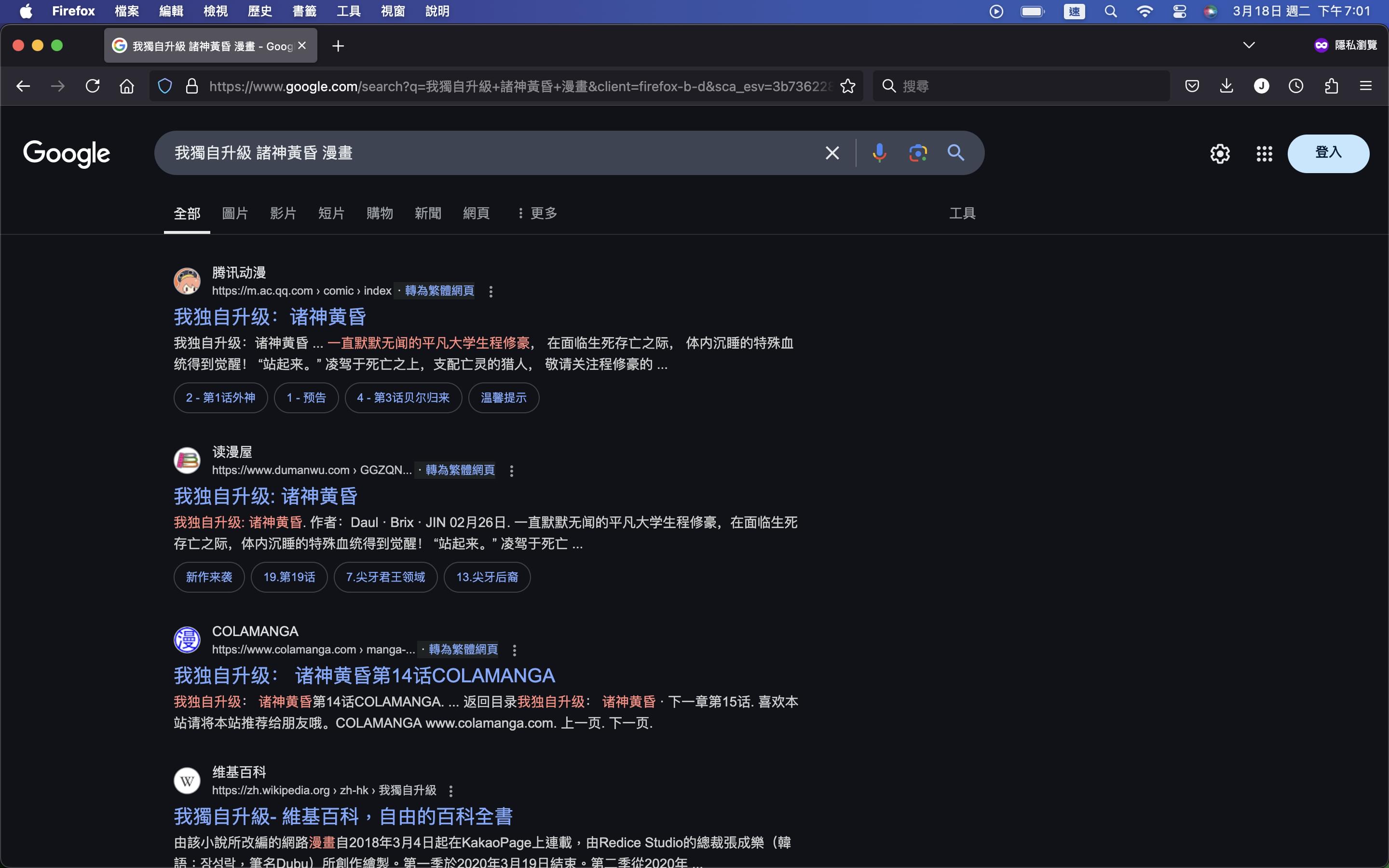Open Google quick settings gear
This screenshot has height=868, width=1389.
pos(1220,153)
